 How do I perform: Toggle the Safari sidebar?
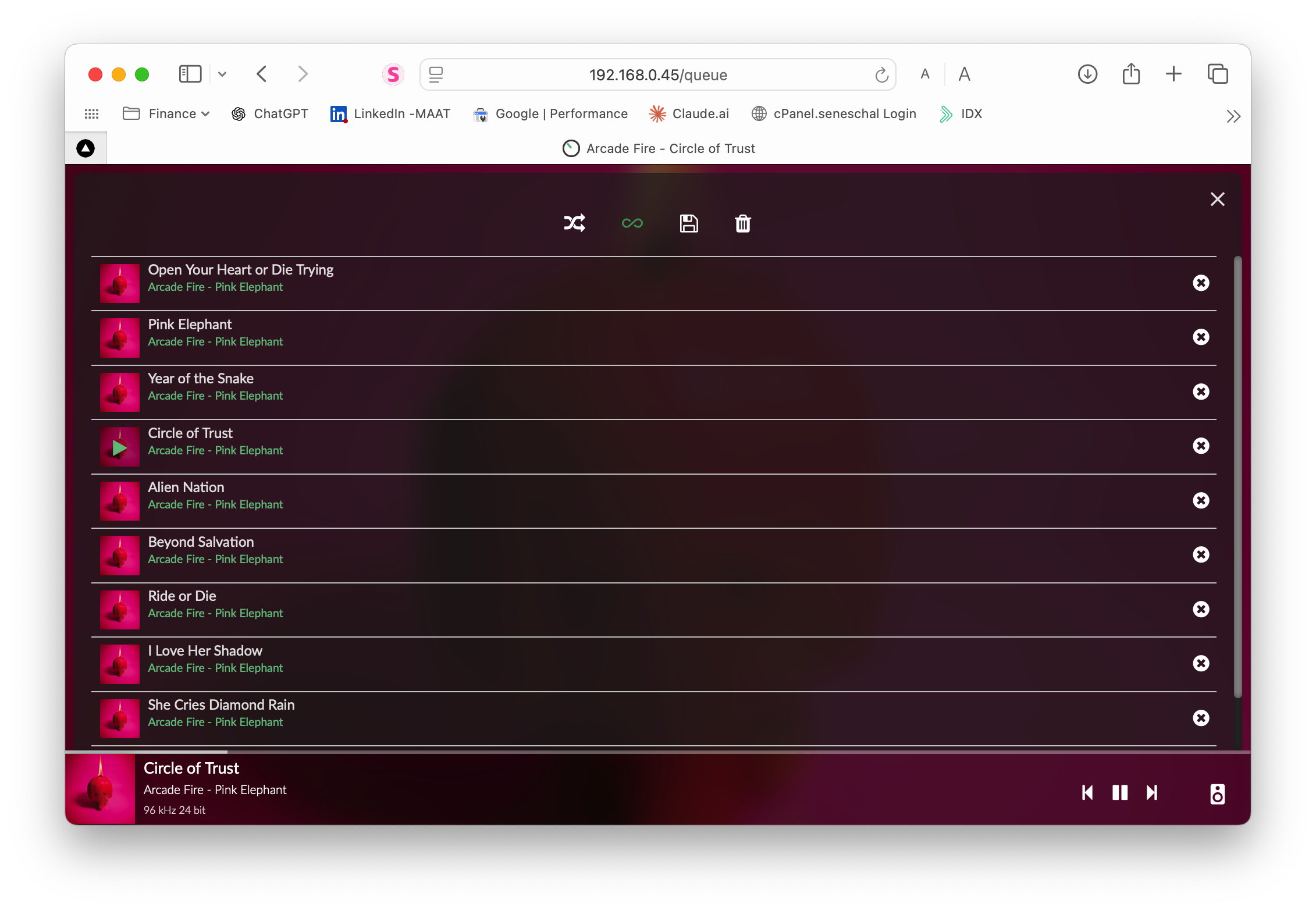[190, 74]
